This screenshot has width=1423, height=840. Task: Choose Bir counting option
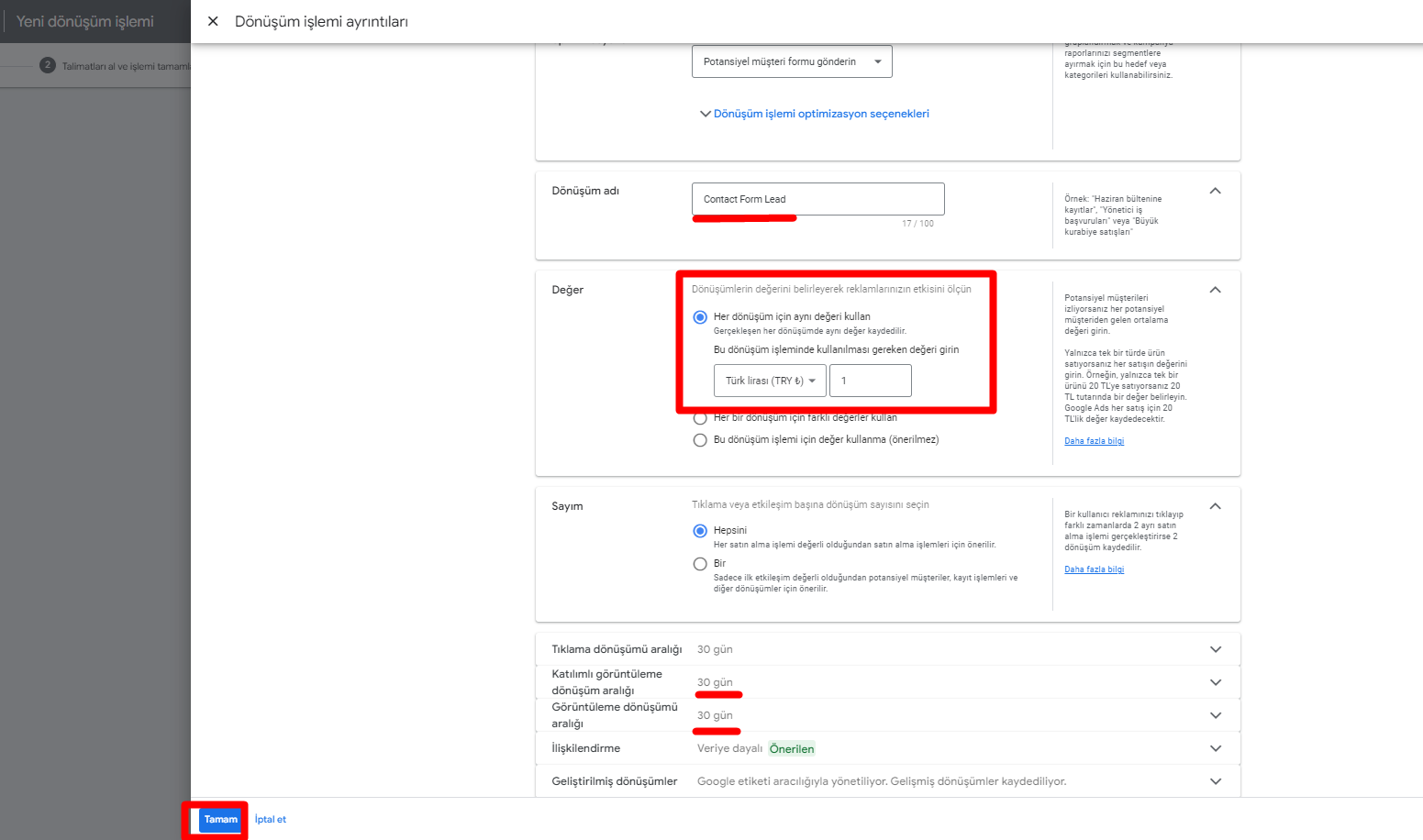pos(700,564)
